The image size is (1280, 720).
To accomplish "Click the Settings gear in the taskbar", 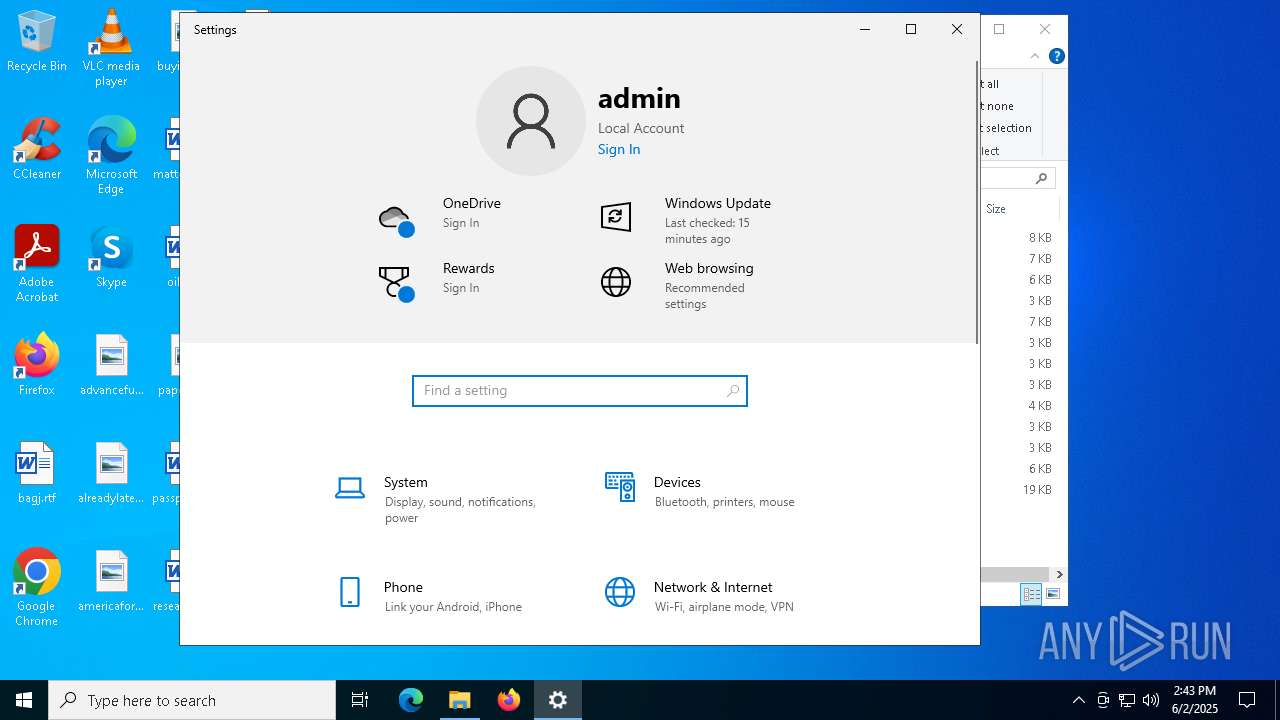I will tap(558, 700).
